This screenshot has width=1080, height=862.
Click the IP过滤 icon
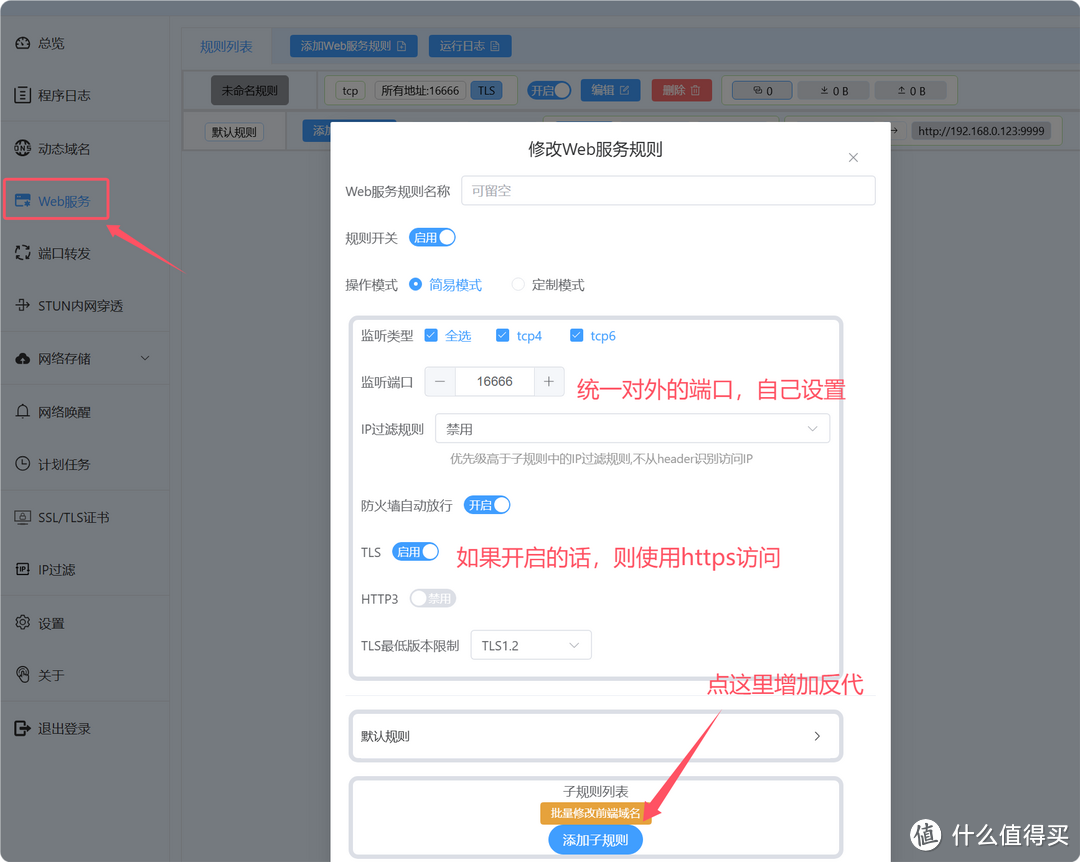[x=23, y=569]
